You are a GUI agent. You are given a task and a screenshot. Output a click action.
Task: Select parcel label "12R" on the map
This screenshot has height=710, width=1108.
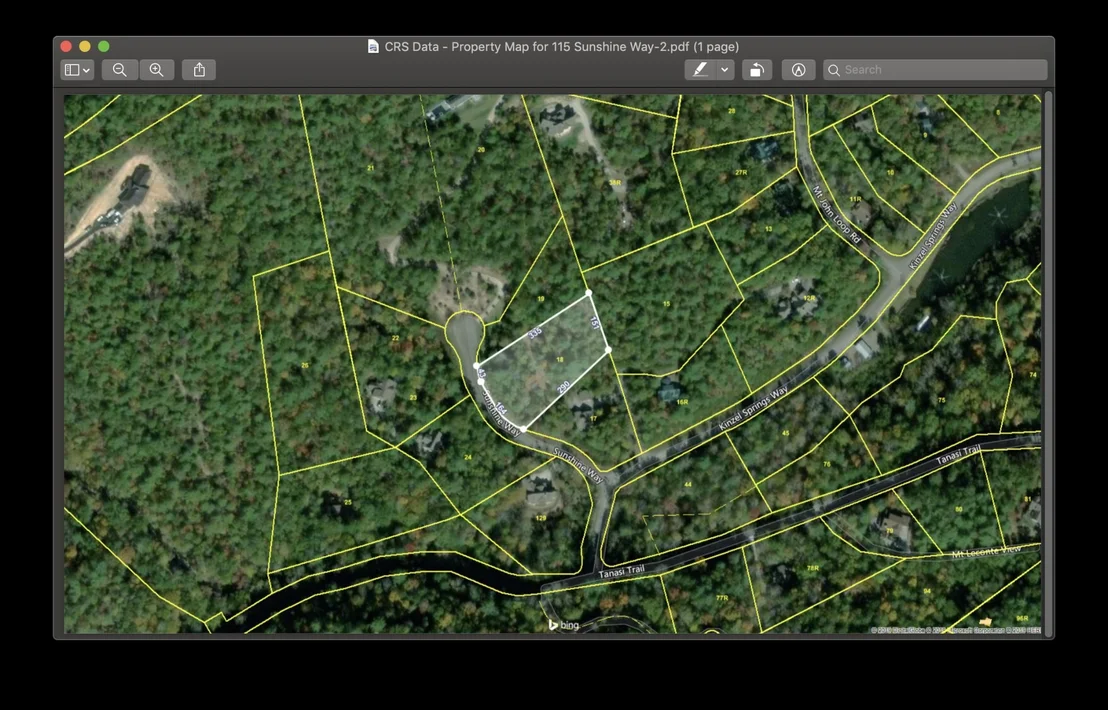(809, 298)
